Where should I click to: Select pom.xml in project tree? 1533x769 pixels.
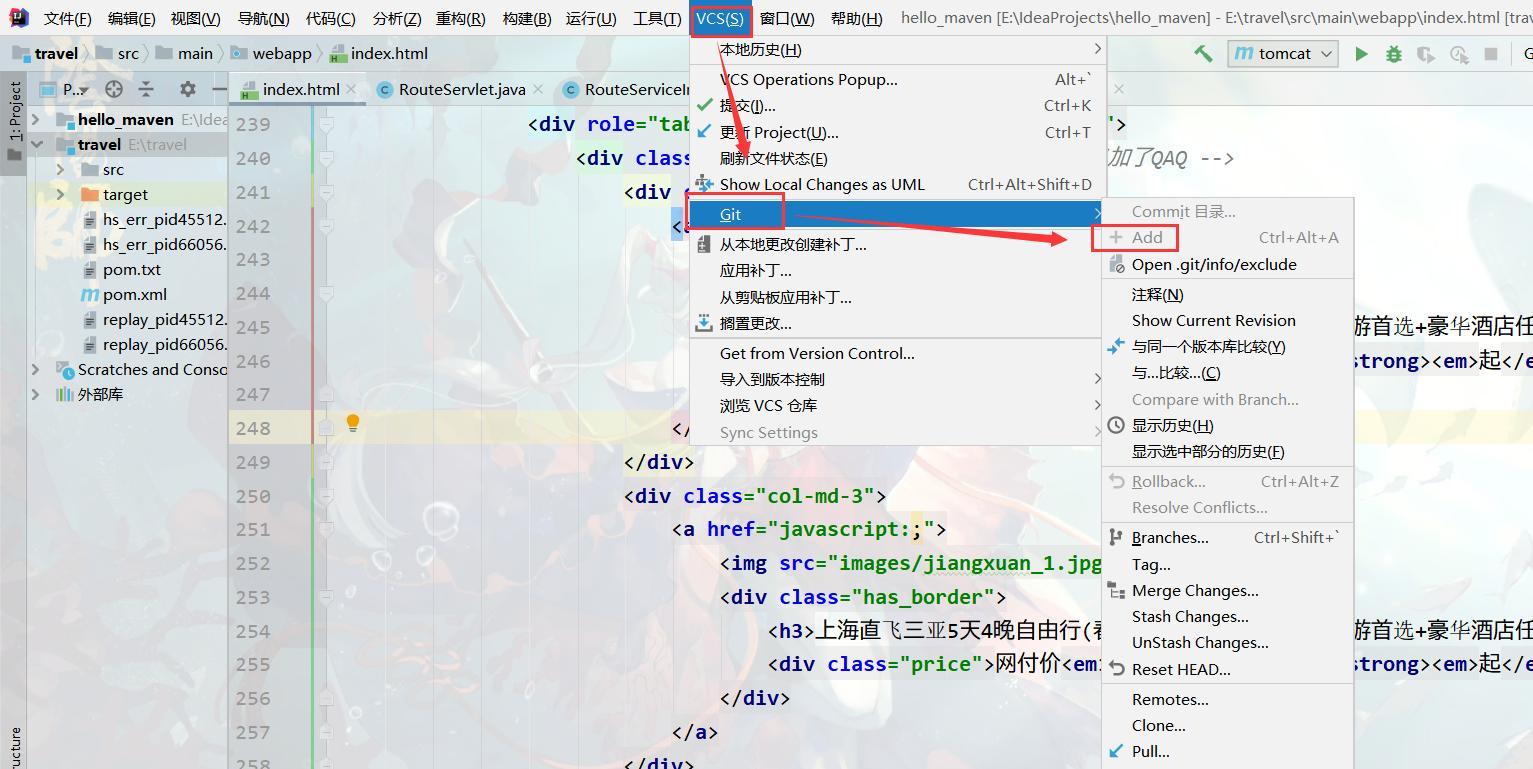(x=134, y=295)
